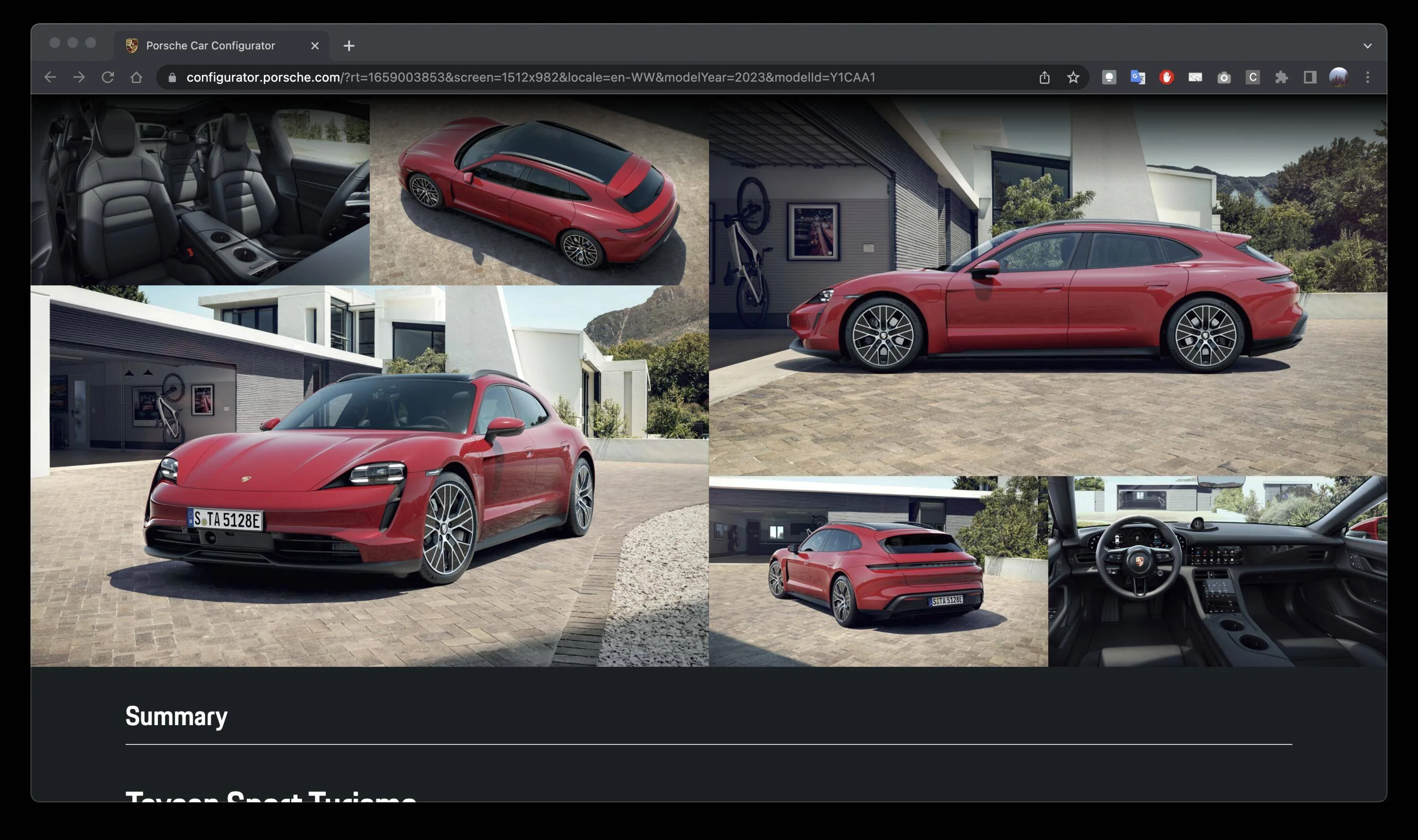
Task: Open the red stop-hand blocker extension
Action: click(x=1167, y=77)
